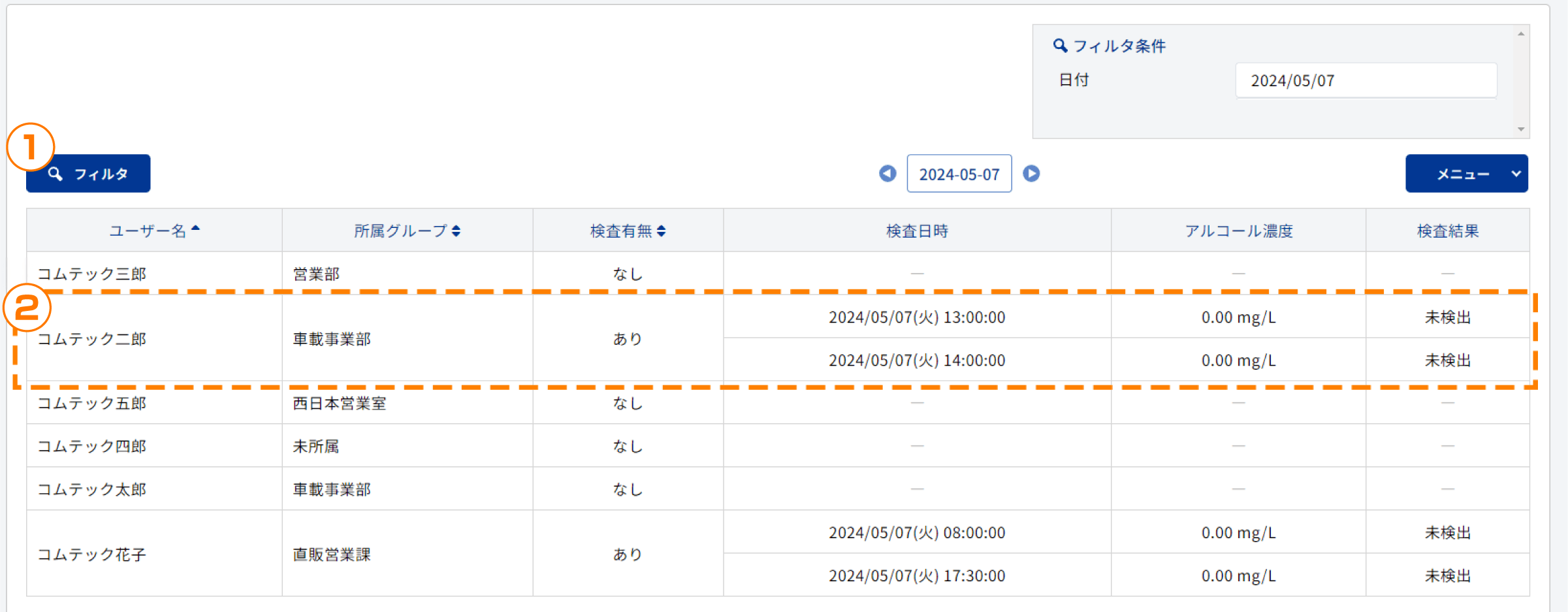Viewport: 1568px width, 612px height.
Task: Click the フィルタ search button
Action: [88, 174]
